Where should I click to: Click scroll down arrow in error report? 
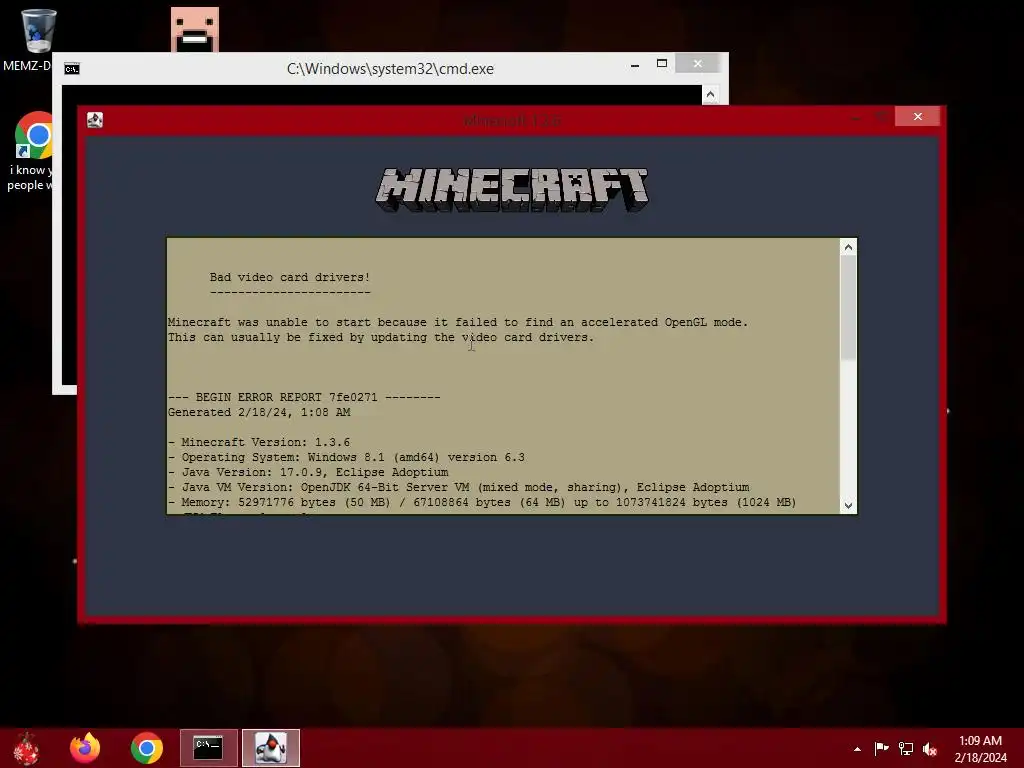[848, 505]
